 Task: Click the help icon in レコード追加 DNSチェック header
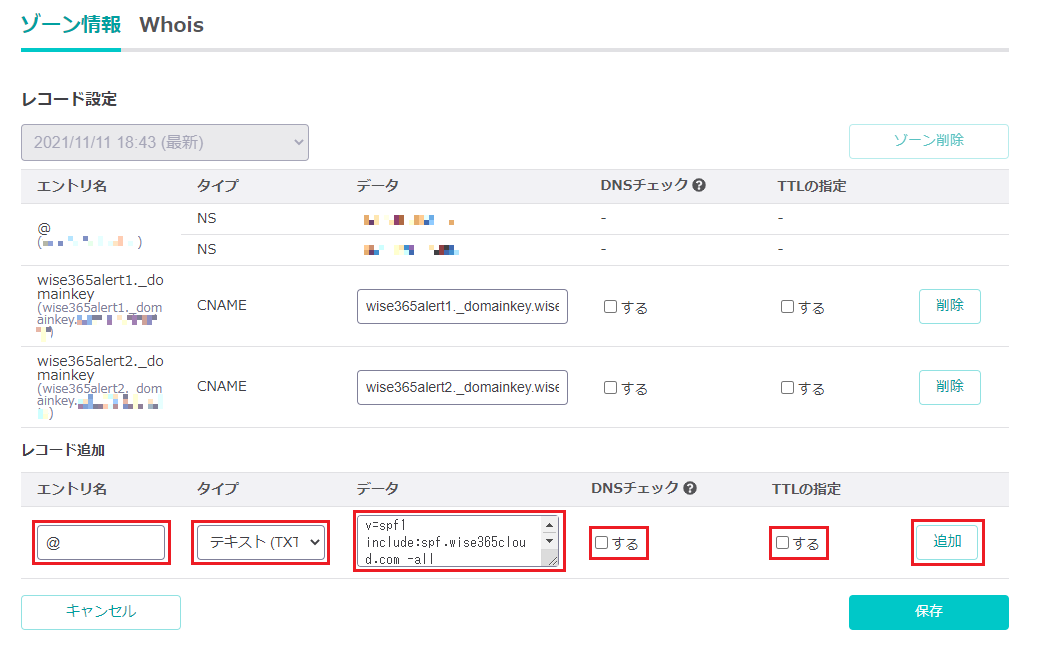tap(690, 489)
